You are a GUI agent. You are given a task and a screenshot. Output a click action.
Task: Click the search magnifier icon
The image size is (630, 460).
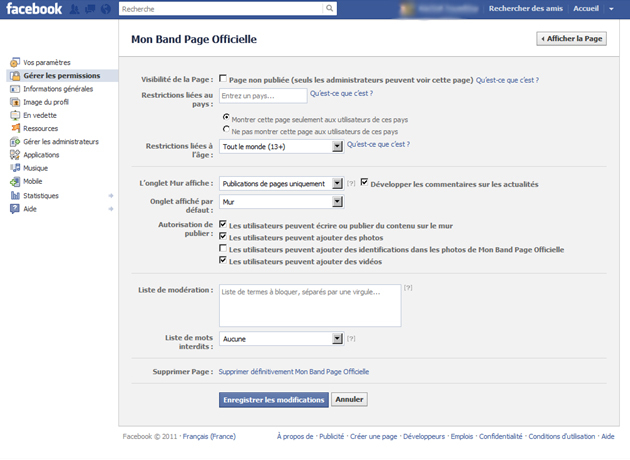pos(329,8)
